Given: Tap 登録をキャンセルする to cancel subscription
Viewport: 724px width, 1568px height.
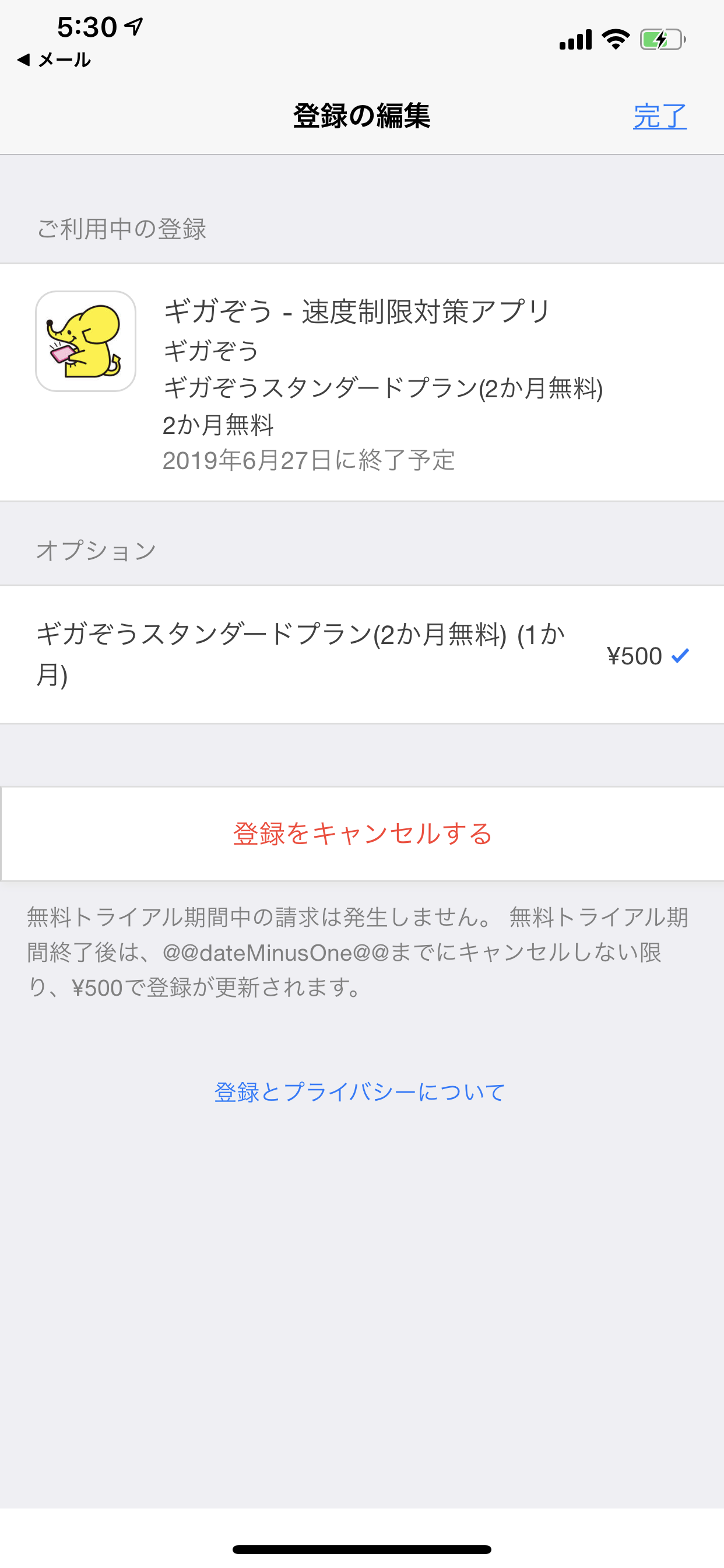Looking at the screenshot, I should [x=363, y=834].
